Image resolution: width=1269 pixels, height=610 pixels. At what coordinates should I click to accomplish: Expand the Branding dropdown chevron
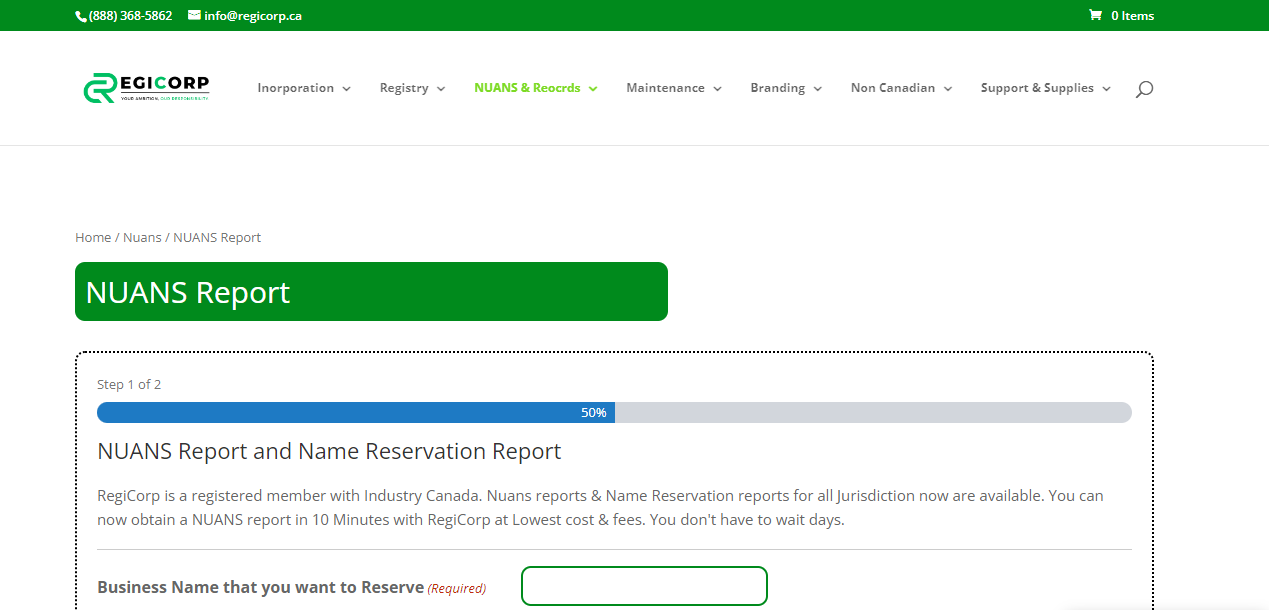pyautogui.click(x=818, y=89)
